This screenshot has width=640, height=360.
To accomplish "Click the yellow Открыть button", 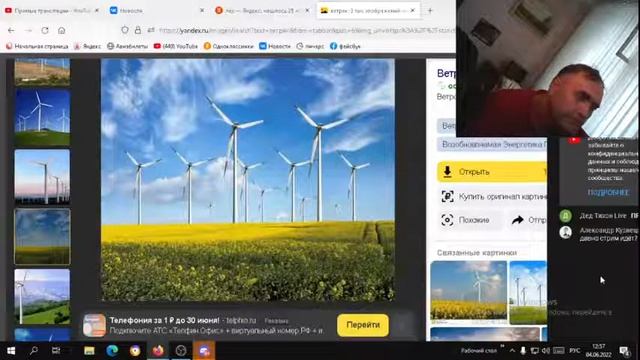I will 492,172.
